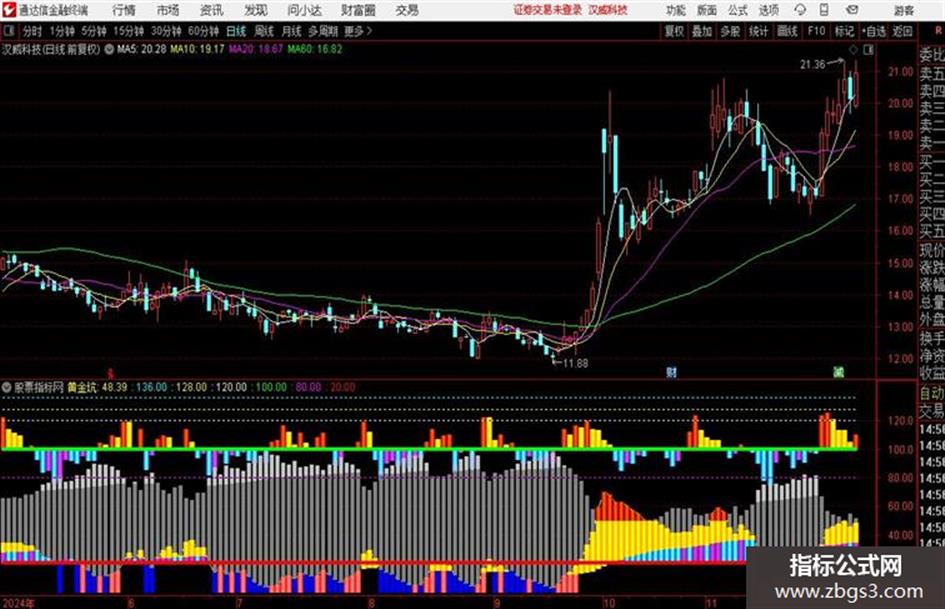945x609 pixels.
Task: Expand the MA indicator dropdown next to 汉威科技
Action: [x=109, y=49]
